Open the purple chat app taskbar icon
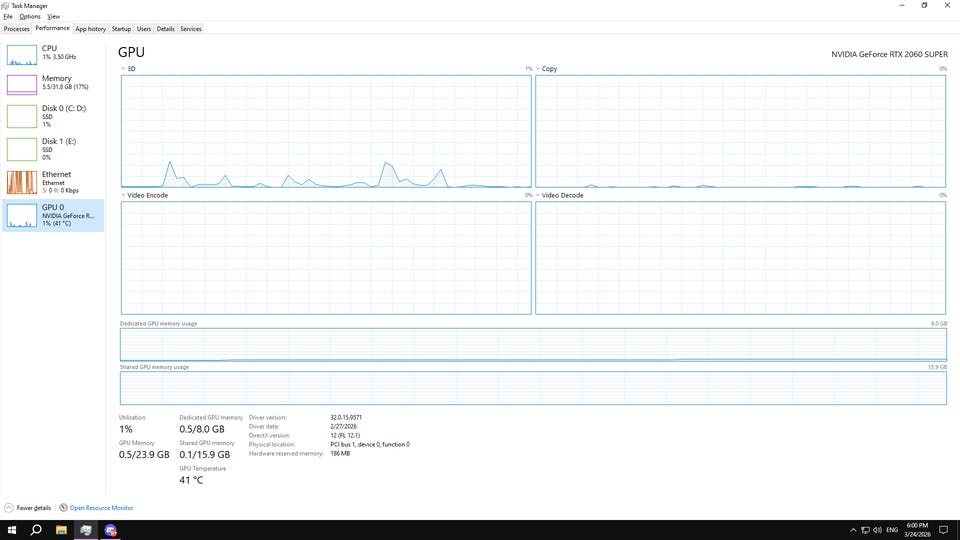960x540 pixels. click(x=110, y=530)
